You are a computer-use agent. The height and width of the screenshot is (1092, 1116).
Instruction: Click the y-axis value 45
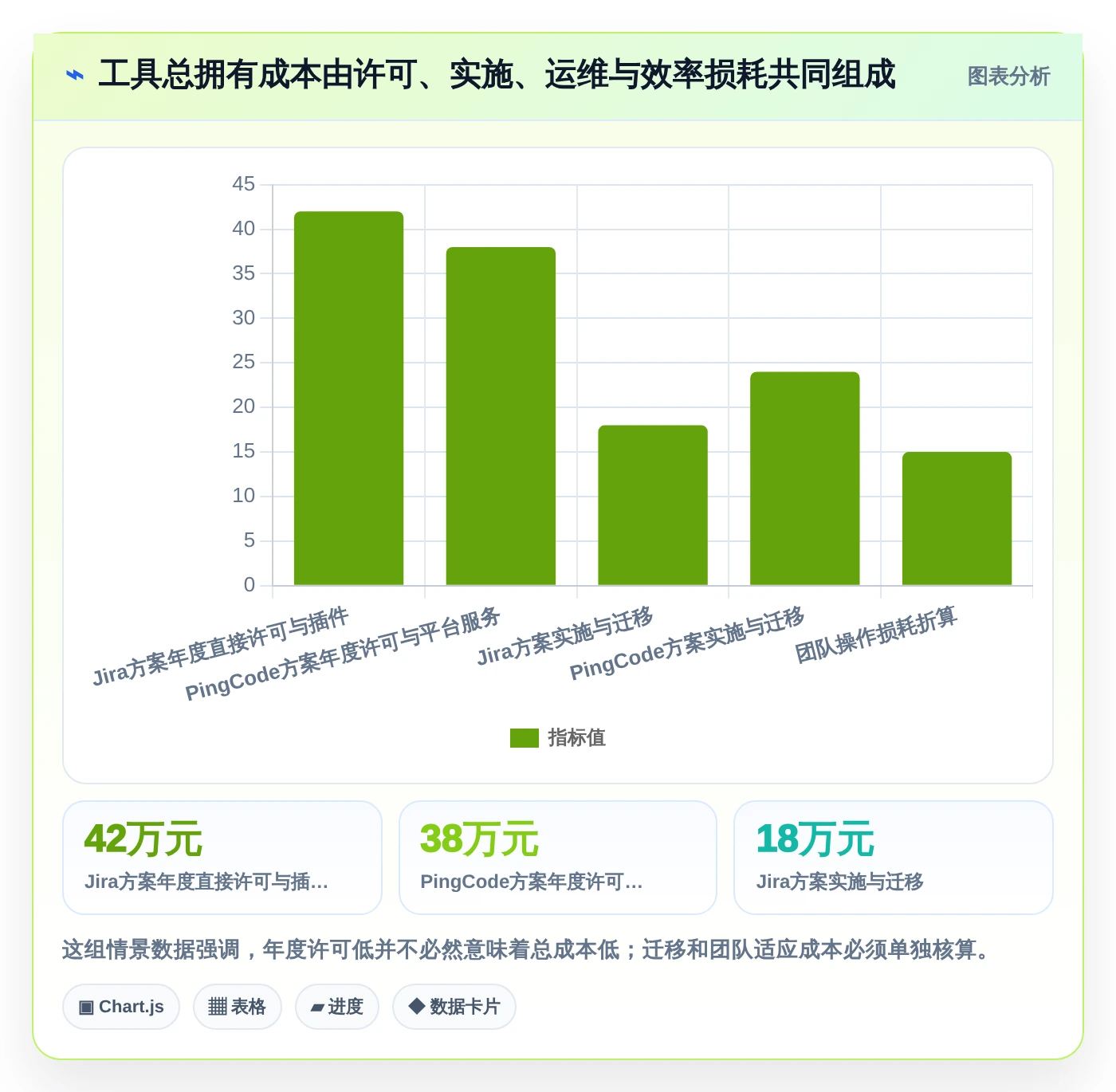pyautogui.click(x=244, y=184)
